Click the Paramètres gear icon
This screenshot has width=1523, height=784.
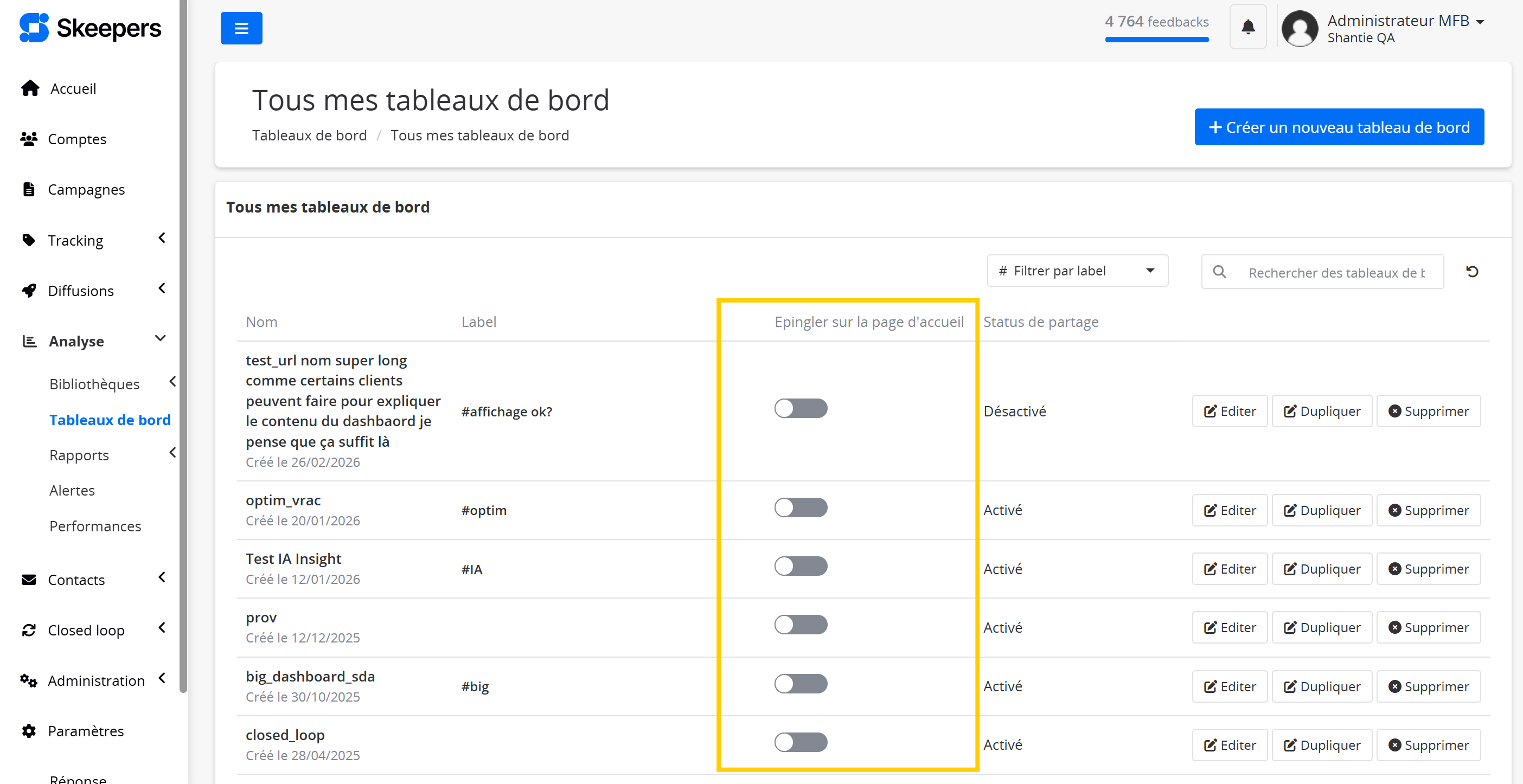[x=29, y=731]
